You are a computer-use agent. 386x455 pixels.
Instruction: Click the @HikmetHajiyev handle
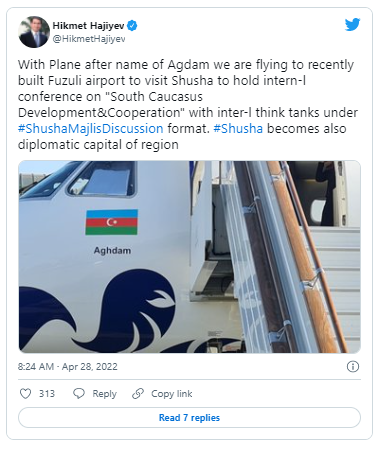89,39
